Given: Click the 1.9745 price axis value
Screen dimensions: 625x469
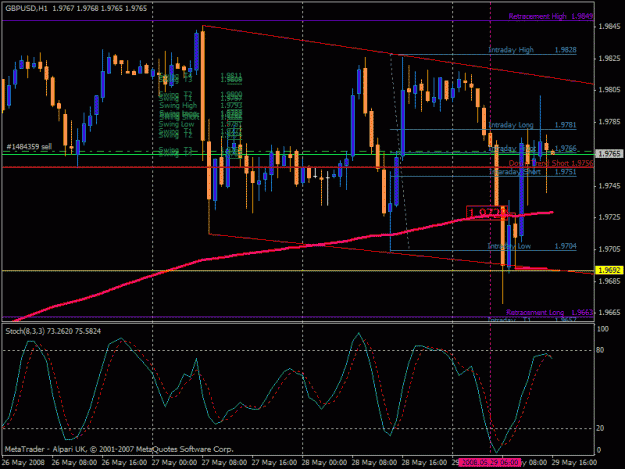Looking at the screenshot, I should tap(609, 186).
